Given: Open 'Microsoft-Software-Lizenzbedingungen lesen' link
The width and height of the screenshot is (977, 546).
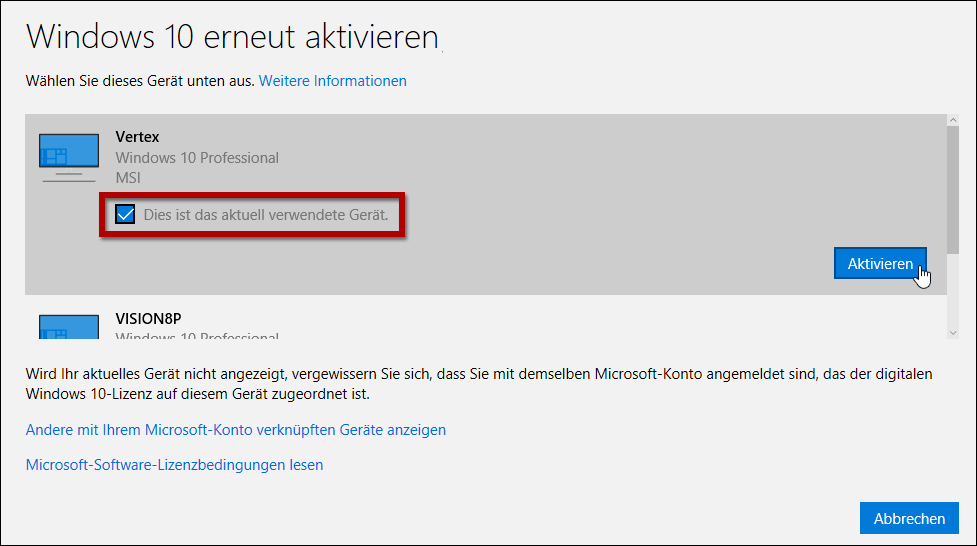Looking at the screenshot, I should [174, 465].
